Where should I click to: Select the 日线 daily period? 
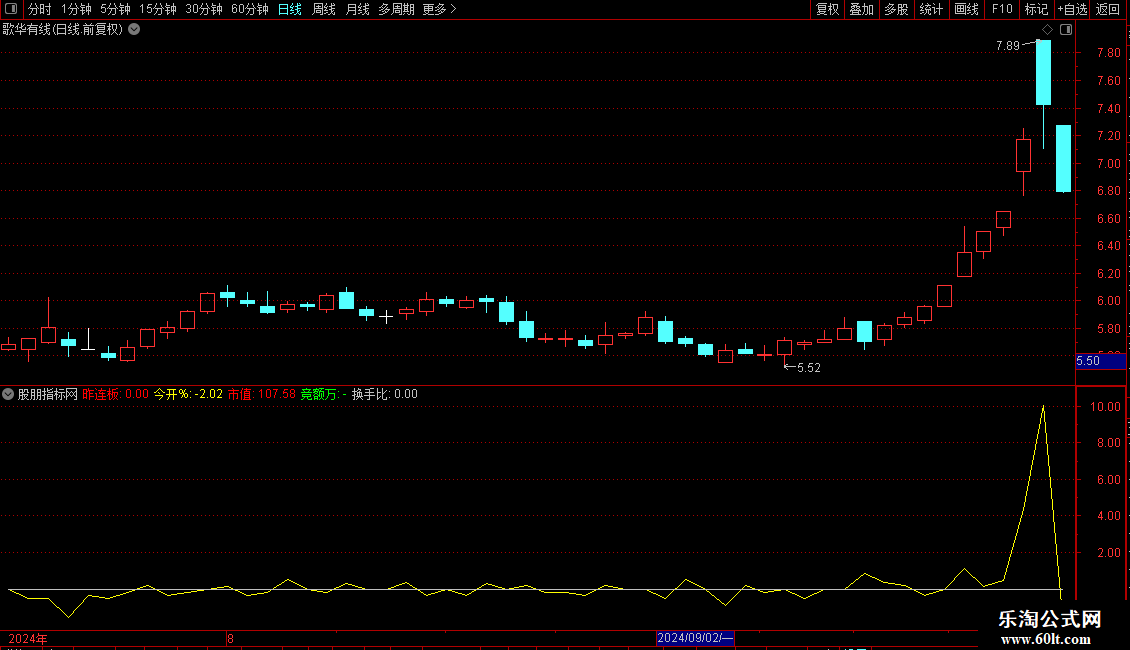click(290, 9)
